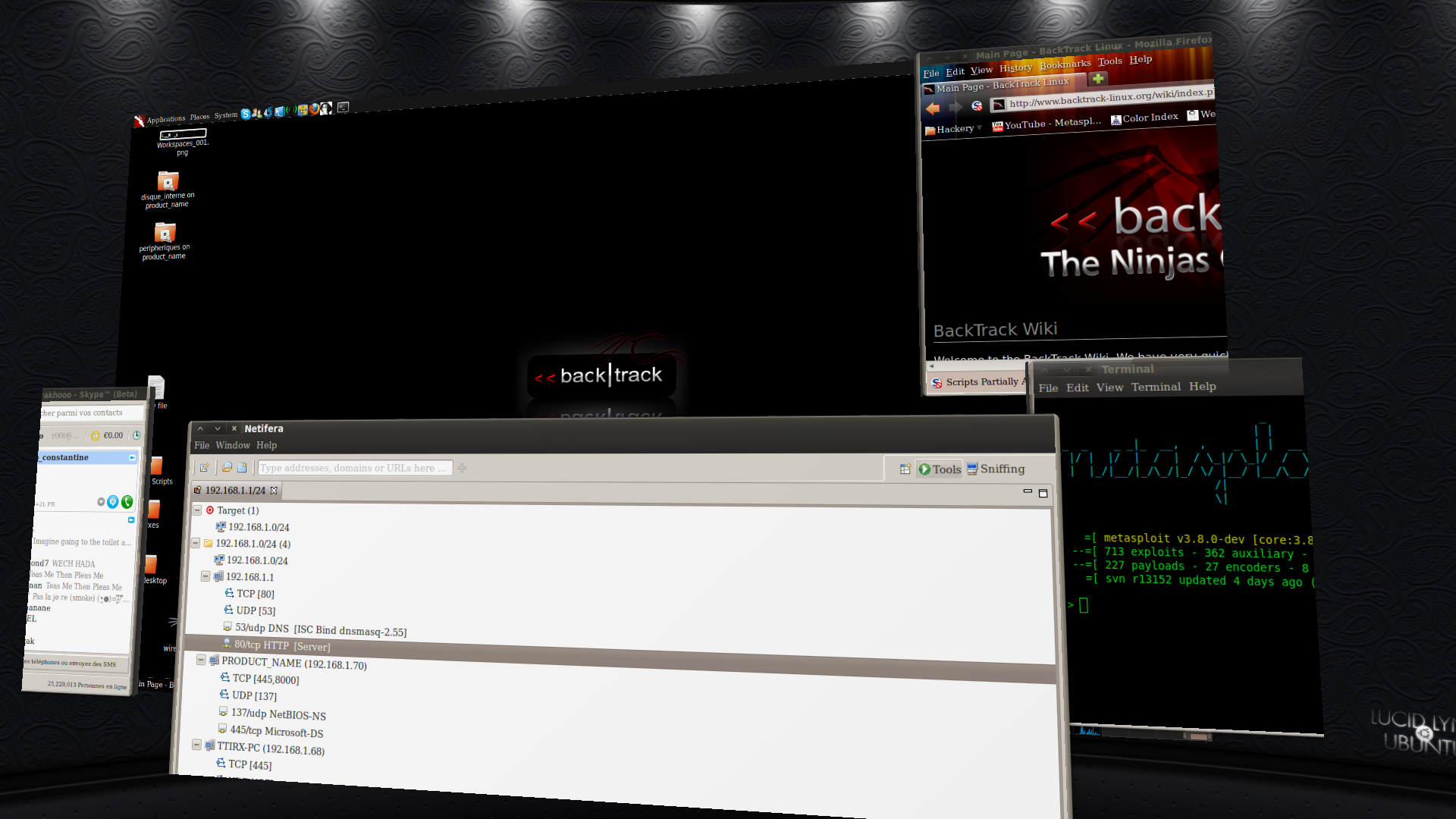Open Terminal's Terminal menu

[x=1156, y=387]
